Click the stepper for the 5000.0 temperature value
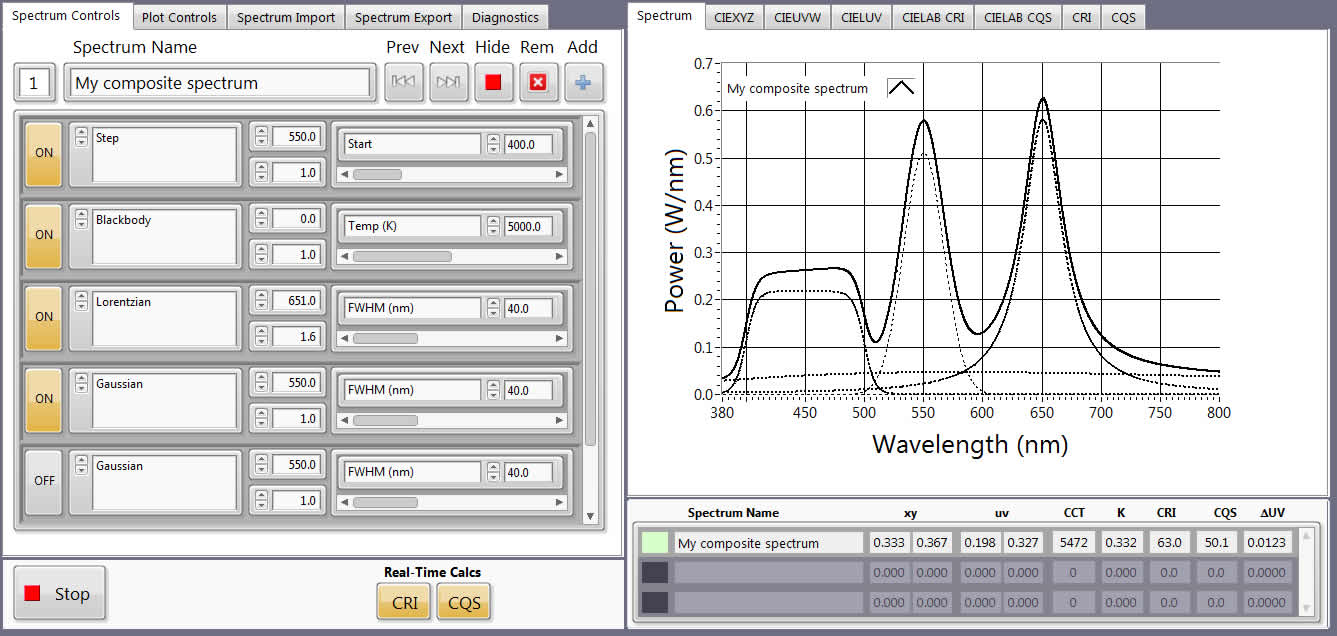Viewport: 1337px width, 636px height. coord(493,226)
